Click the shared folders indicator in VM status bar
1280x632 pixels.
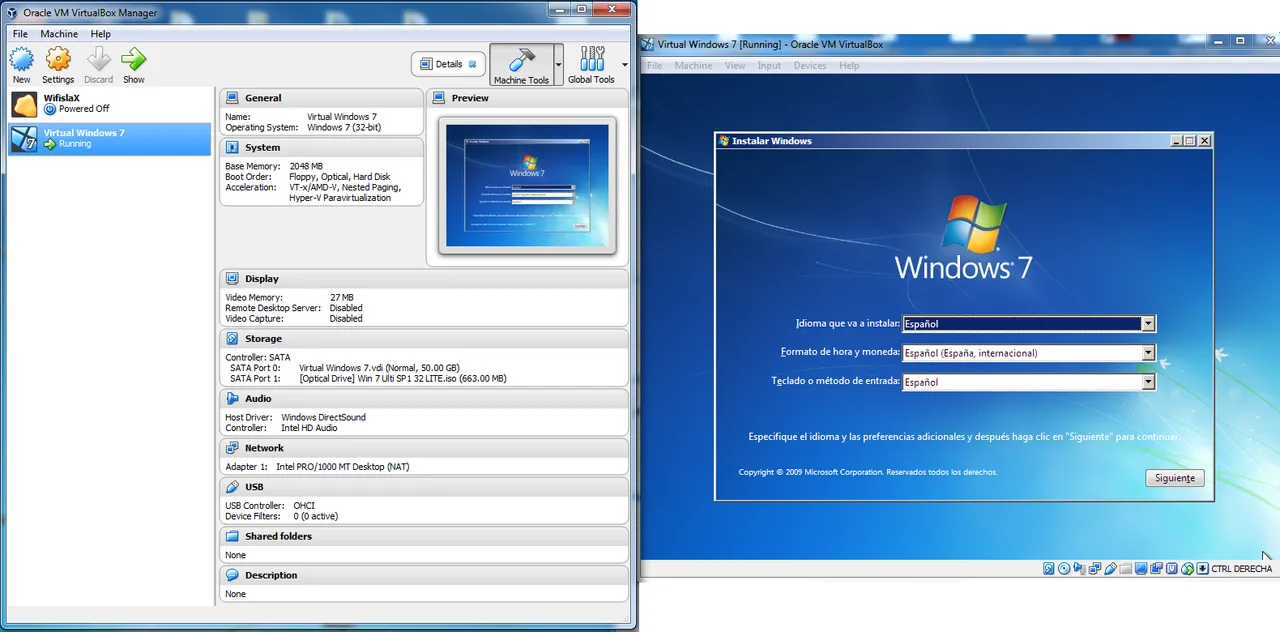pos(1126,568)
